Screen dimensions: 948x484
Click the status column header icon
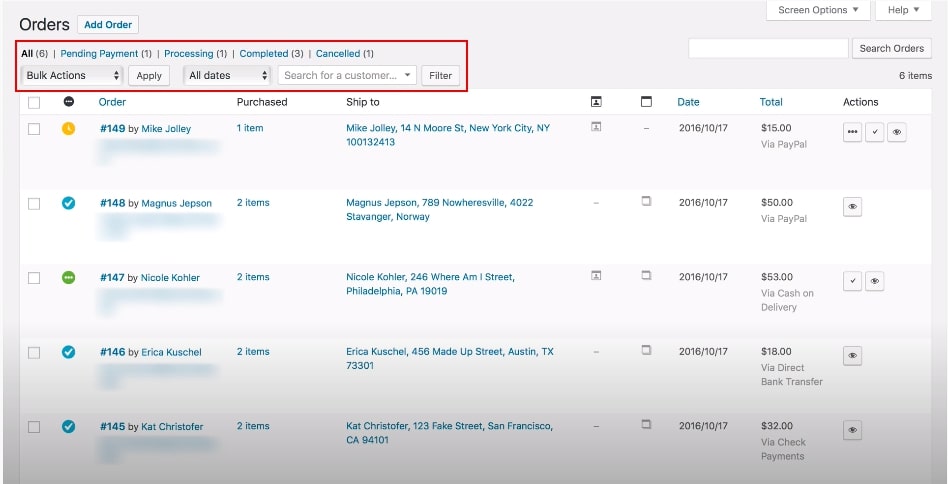68,102
